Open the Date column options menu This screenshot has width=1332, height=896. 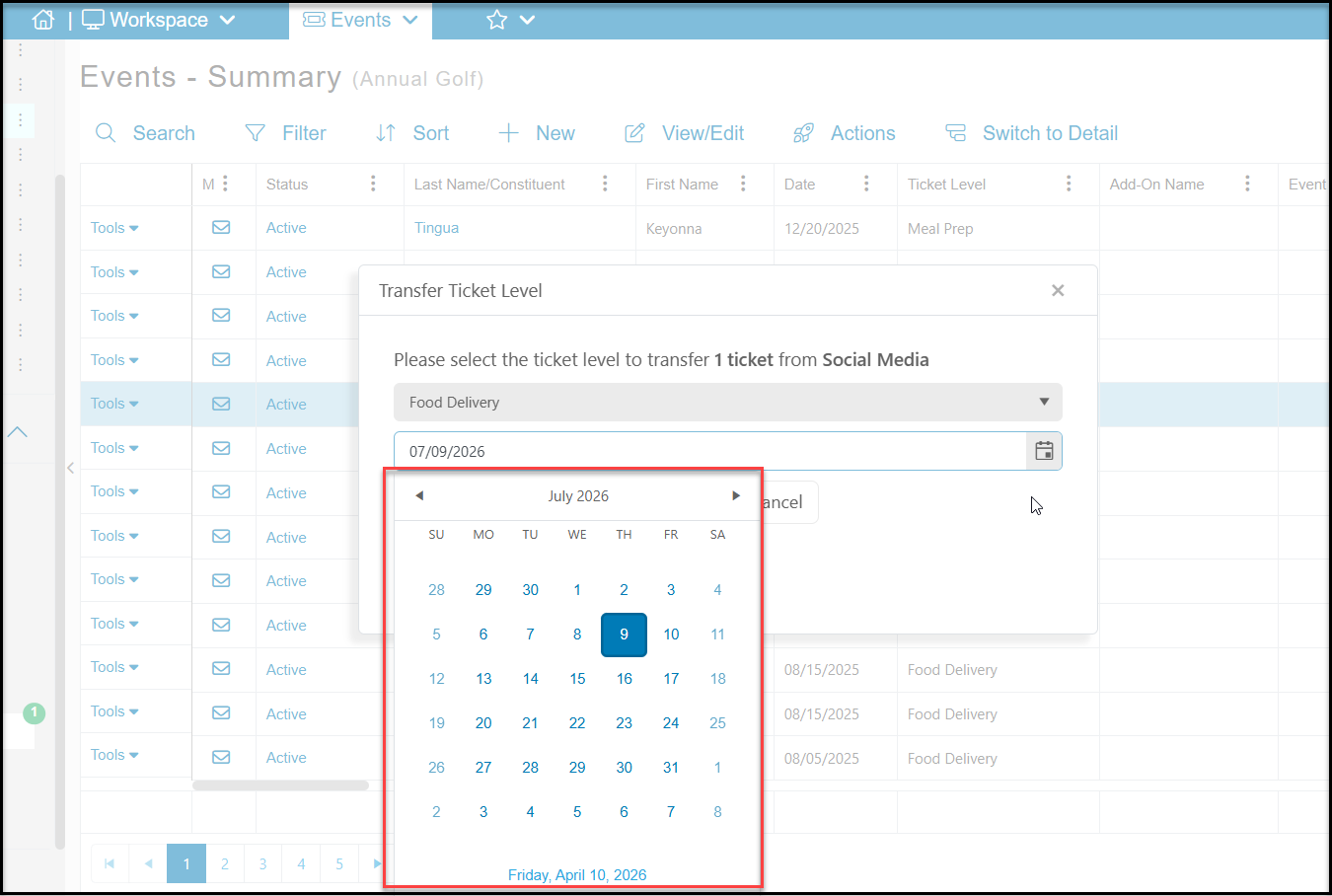pyautogui.click(x=866, y=184)
